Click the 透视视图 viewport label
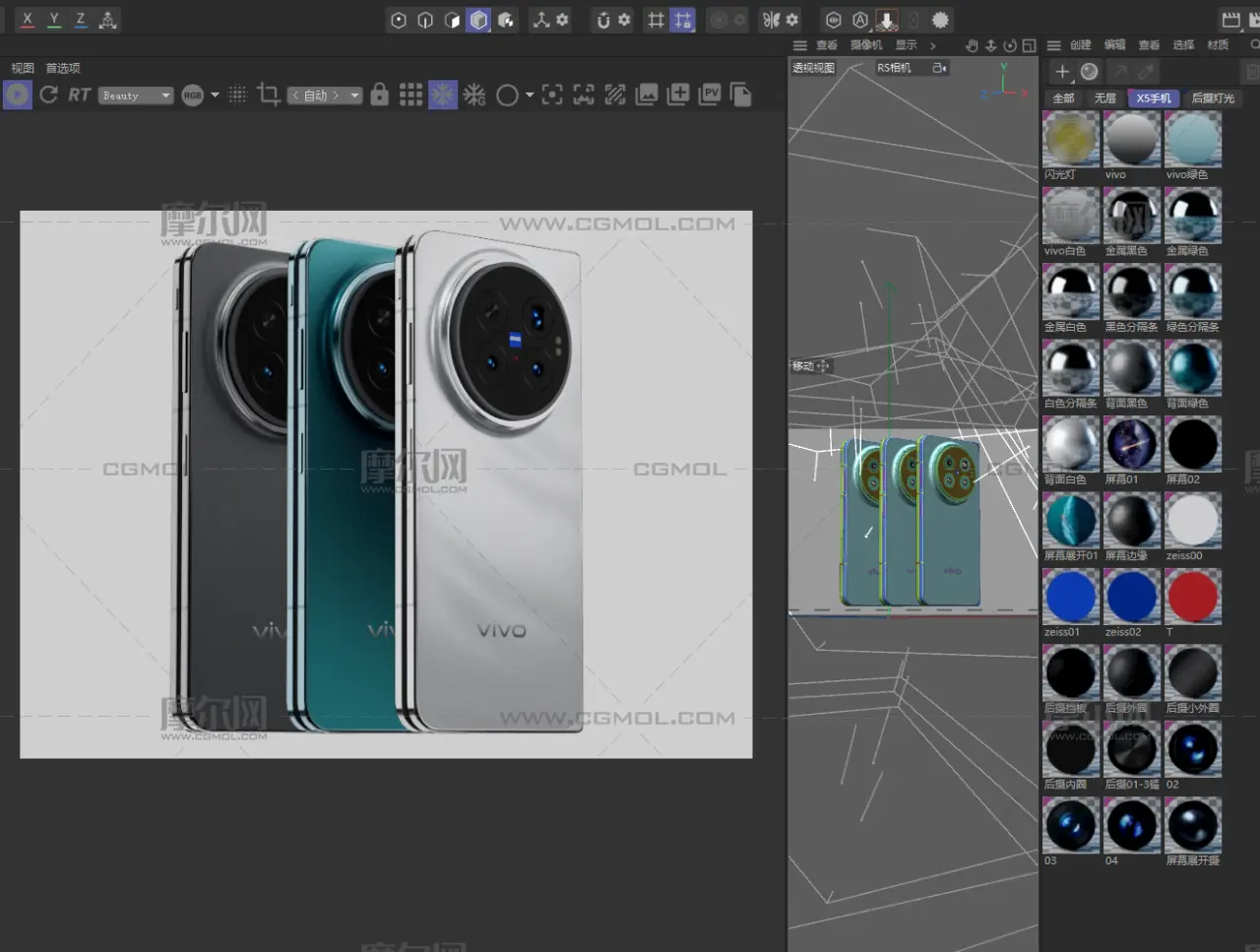1260x952 pixels. [x=813, y=68]
